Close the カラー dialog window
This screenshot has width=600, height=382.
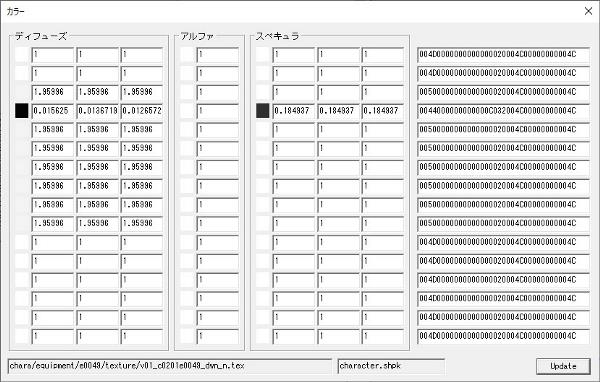point(589,11)
